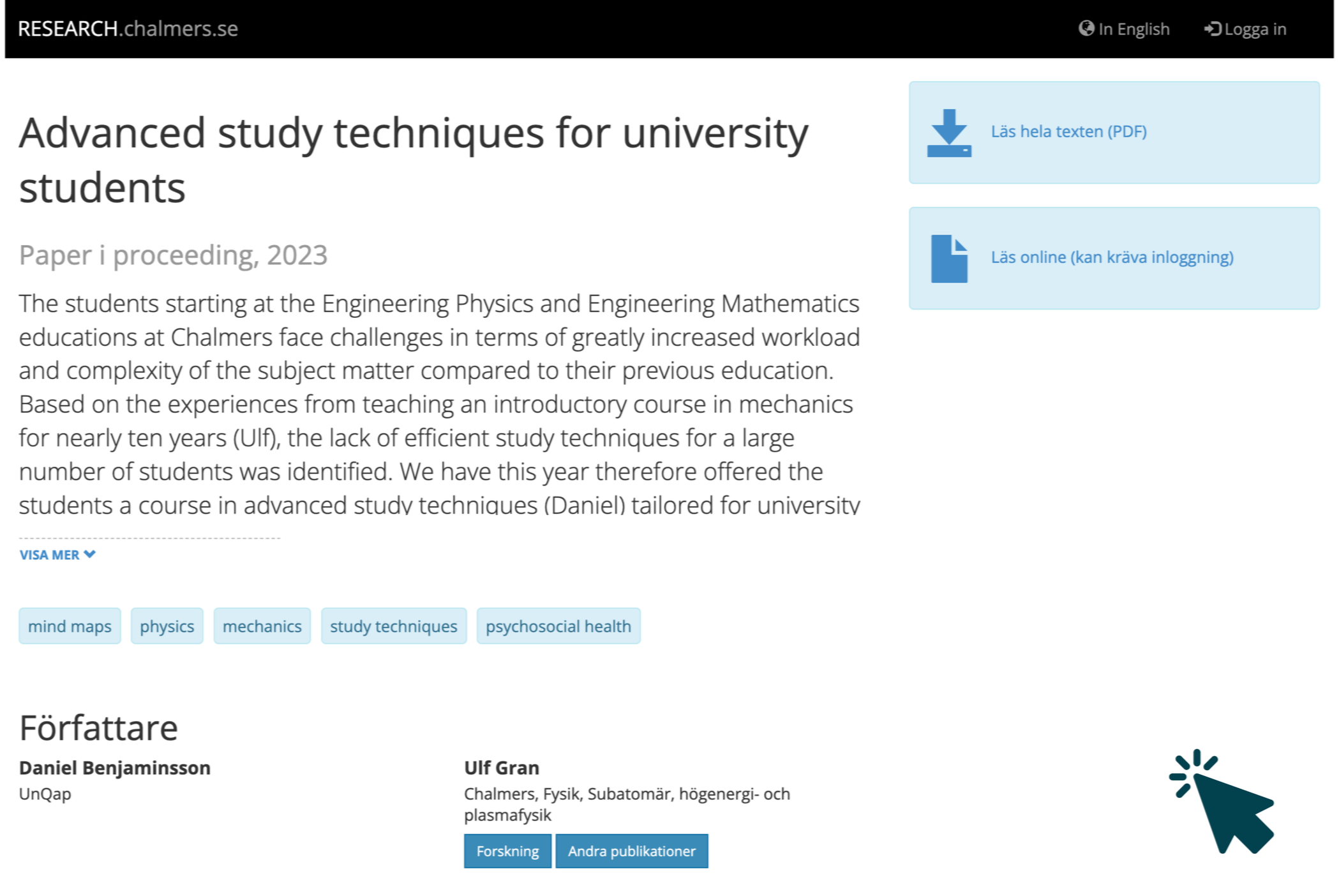Expand abstract with VISA MER
Screen dimensions: 1339x896
tap(50, 555)
